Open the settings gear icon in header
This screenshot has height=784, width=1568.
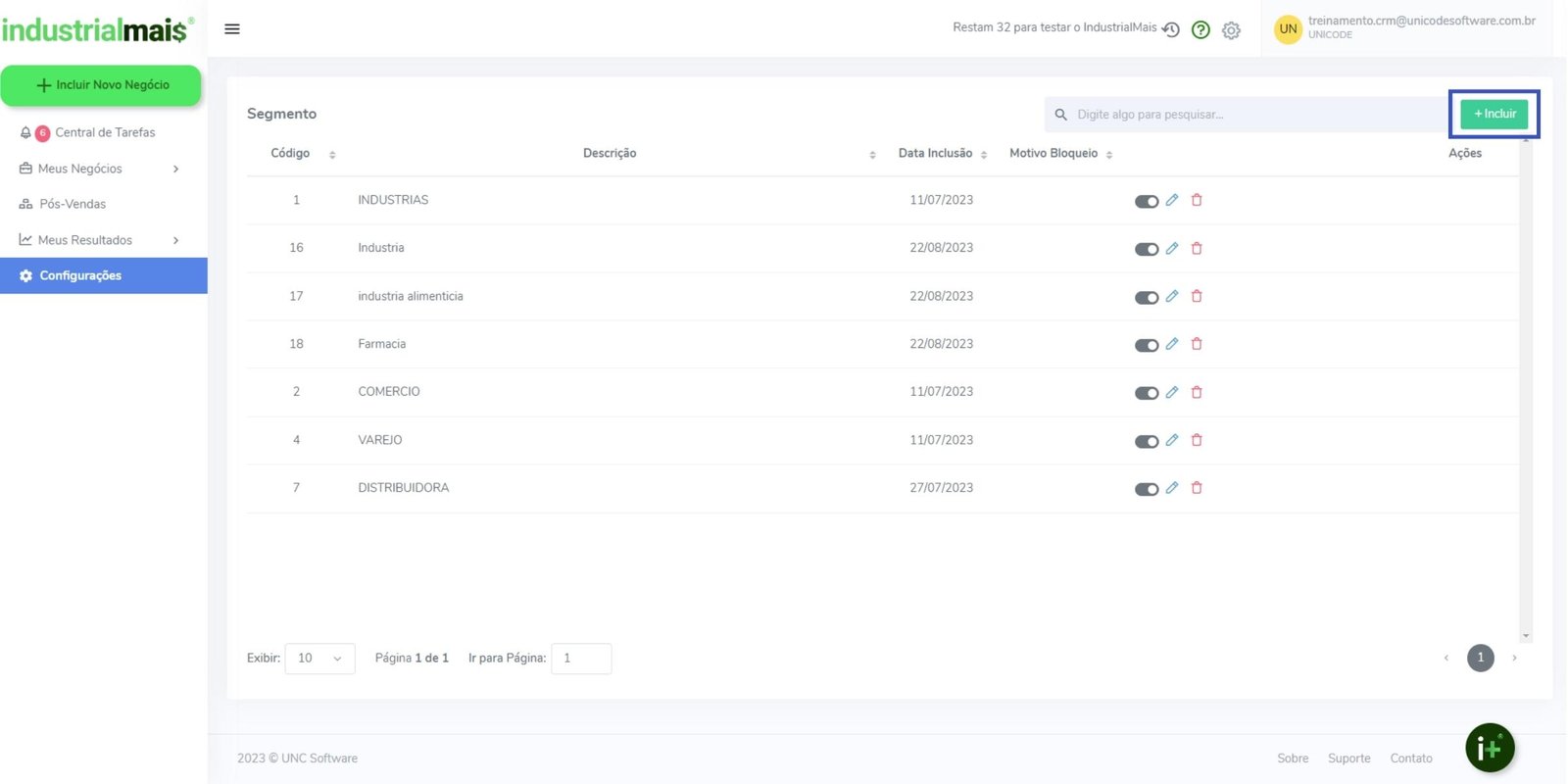1231,31
